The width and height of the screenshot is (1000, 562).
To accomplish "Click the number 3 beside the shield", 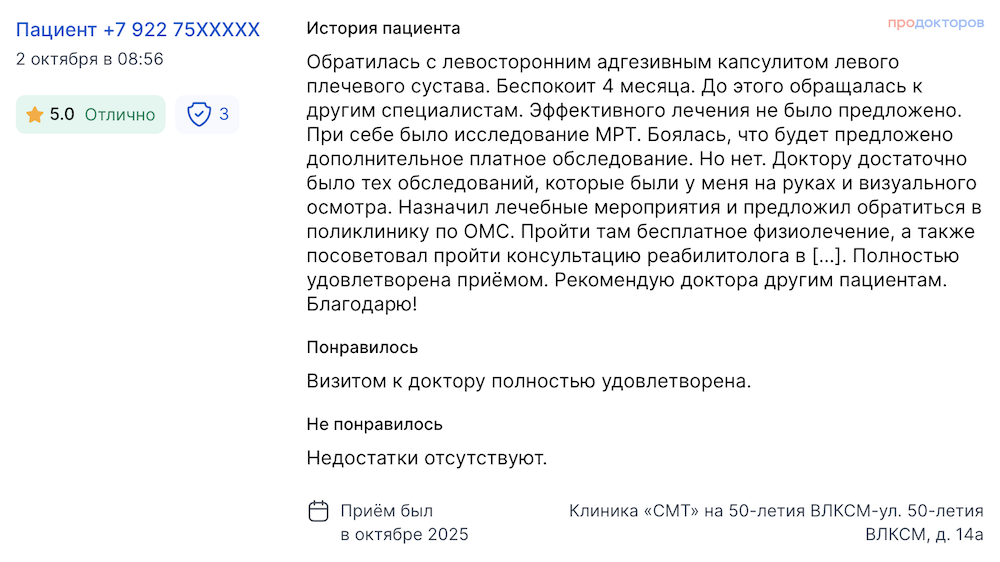I will click(224, 115).
